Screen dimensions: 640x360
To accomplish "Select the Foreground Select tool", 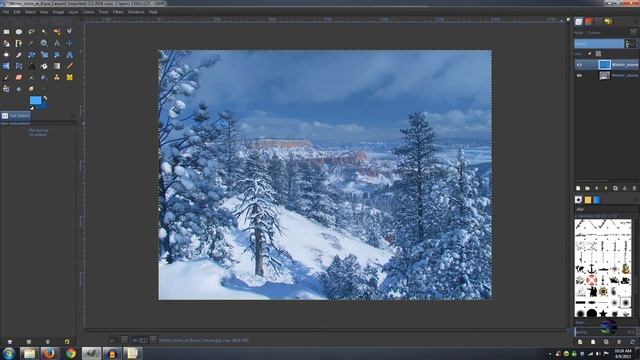I will (6, 43).
